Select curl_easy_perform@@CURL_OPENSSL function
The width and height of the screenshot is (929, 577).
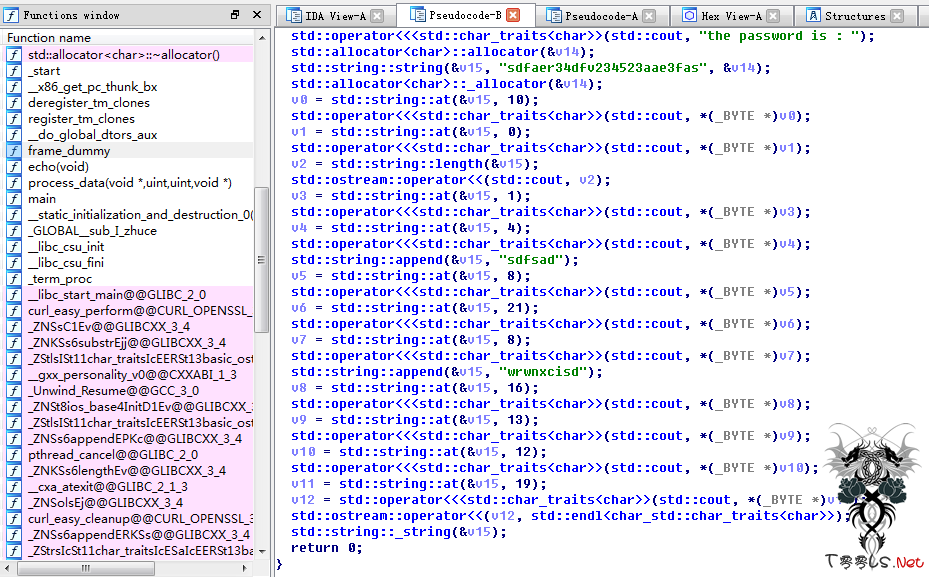point(129,310)
